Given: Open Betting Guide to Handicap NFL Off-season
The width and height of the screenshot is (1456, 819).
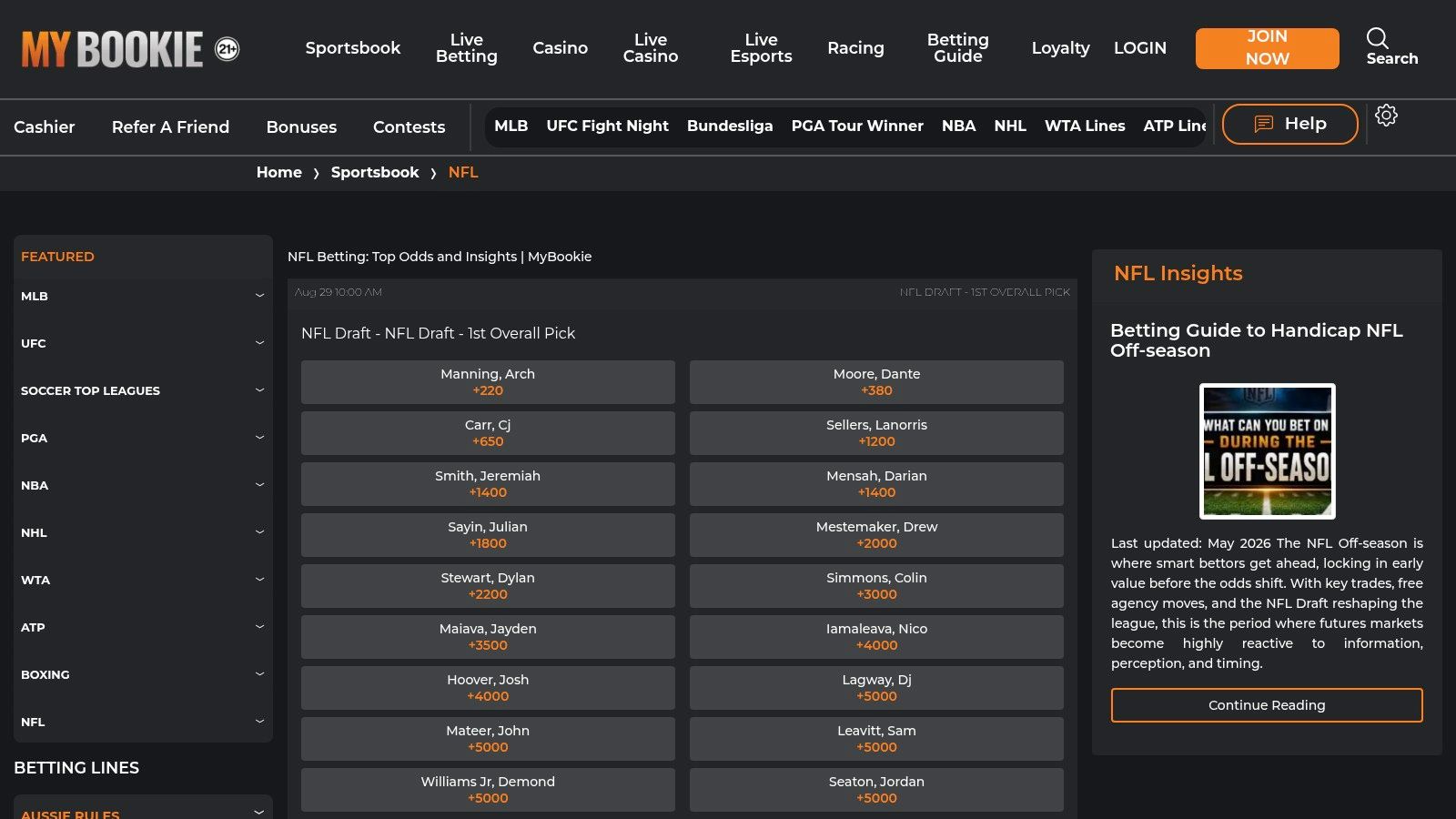Looking at the screenshot, I should tap(1257, 340).
